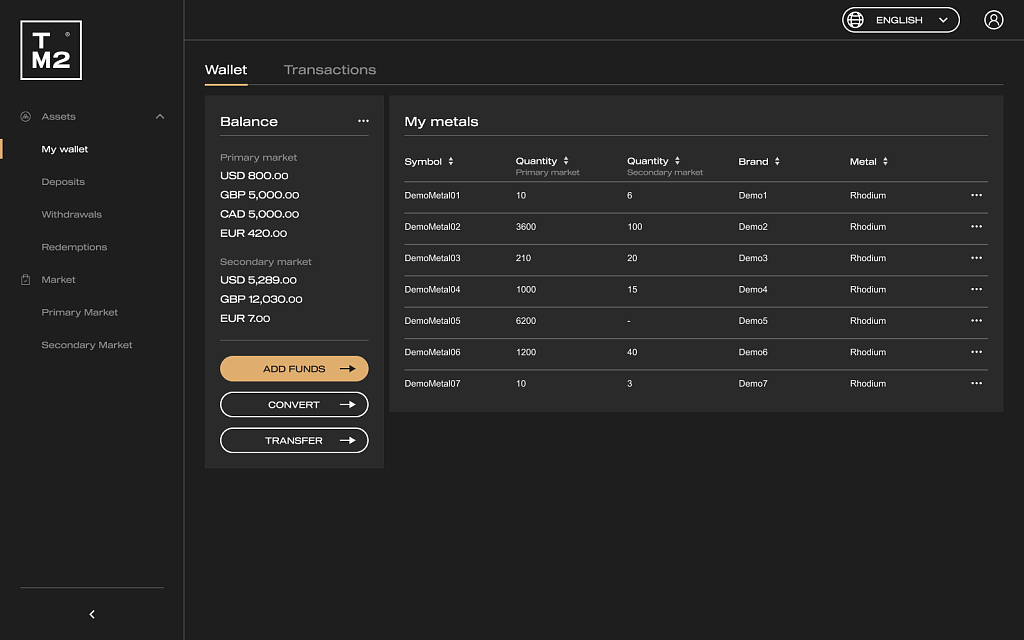Click secondary balance GBP 12,030.00
This screenshot has width=1024, height=640.
(x=261, y=299)
